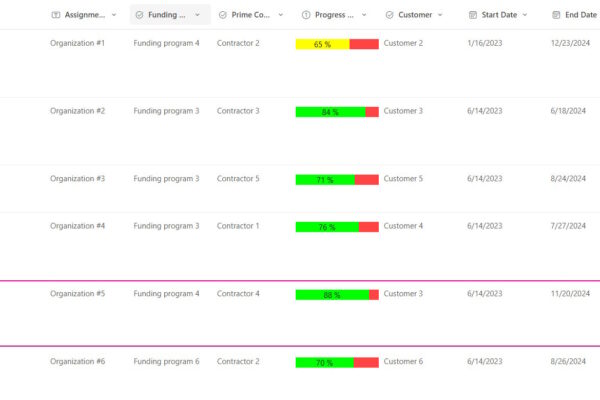Click the Contractor 3 cell

click(238, 111)
